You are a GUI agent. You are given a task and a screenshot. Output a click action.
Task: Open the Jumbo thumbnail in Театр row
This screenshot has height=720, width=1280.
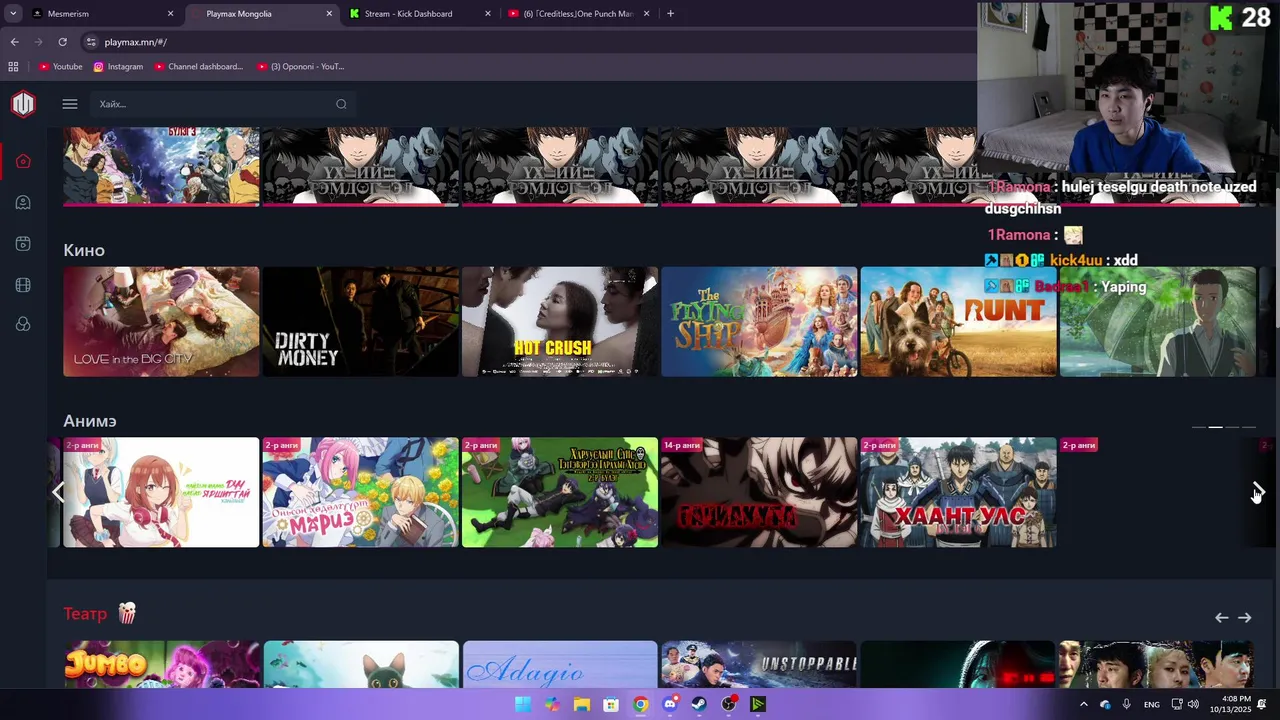click(161, 664)
